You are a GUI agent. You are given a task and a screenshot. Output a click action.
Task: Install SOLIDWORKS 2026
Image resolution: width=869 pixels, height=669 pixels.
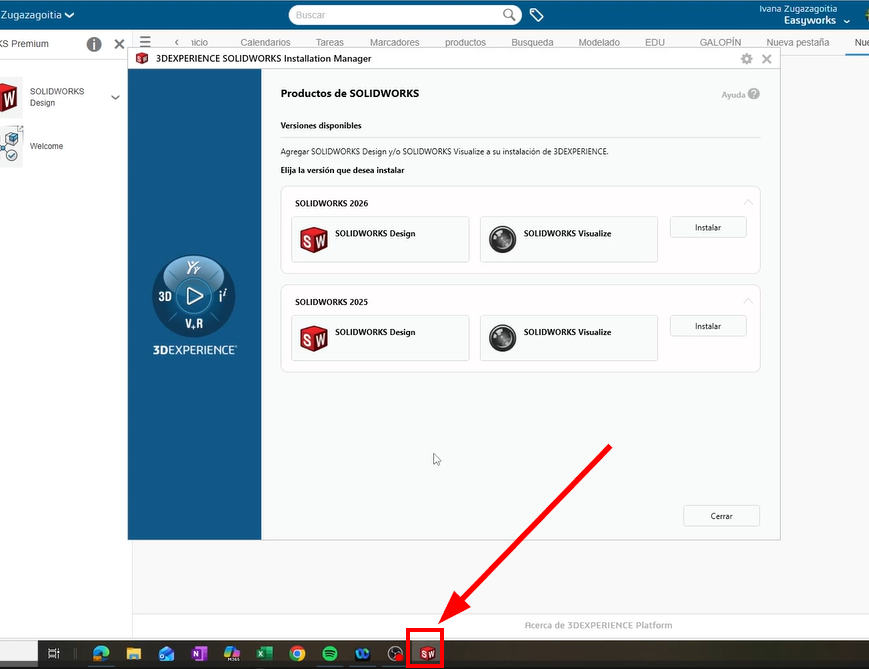(708, 228)
